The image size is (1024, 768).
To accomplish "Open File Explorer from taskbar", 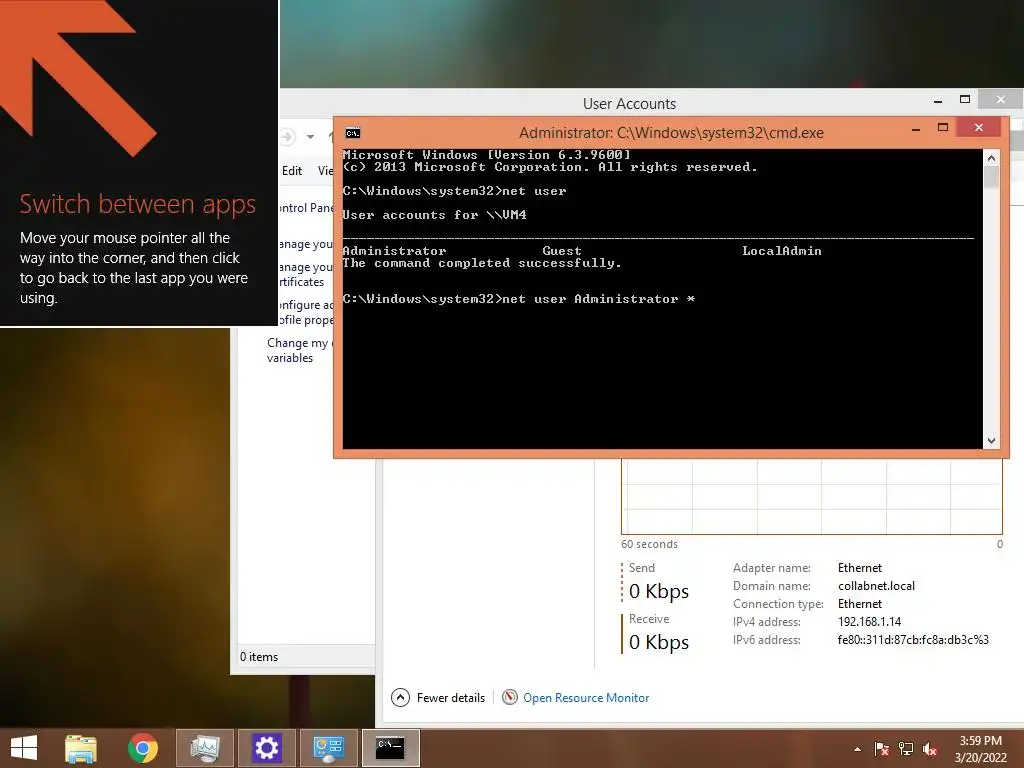I will click(x=81, y=748).
